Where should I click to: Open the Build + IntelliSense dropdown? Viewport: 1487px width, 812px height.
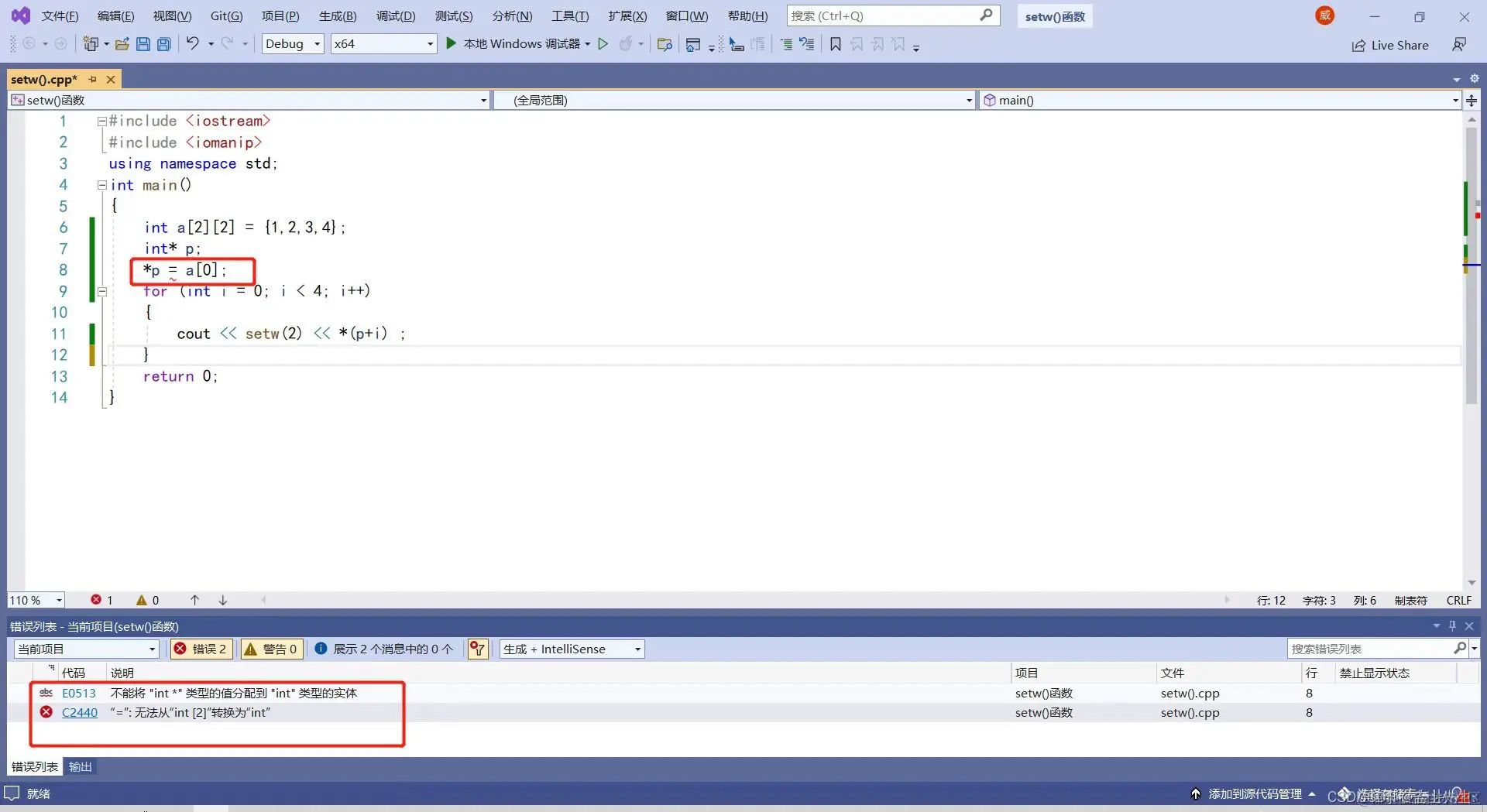pos(572,649)
